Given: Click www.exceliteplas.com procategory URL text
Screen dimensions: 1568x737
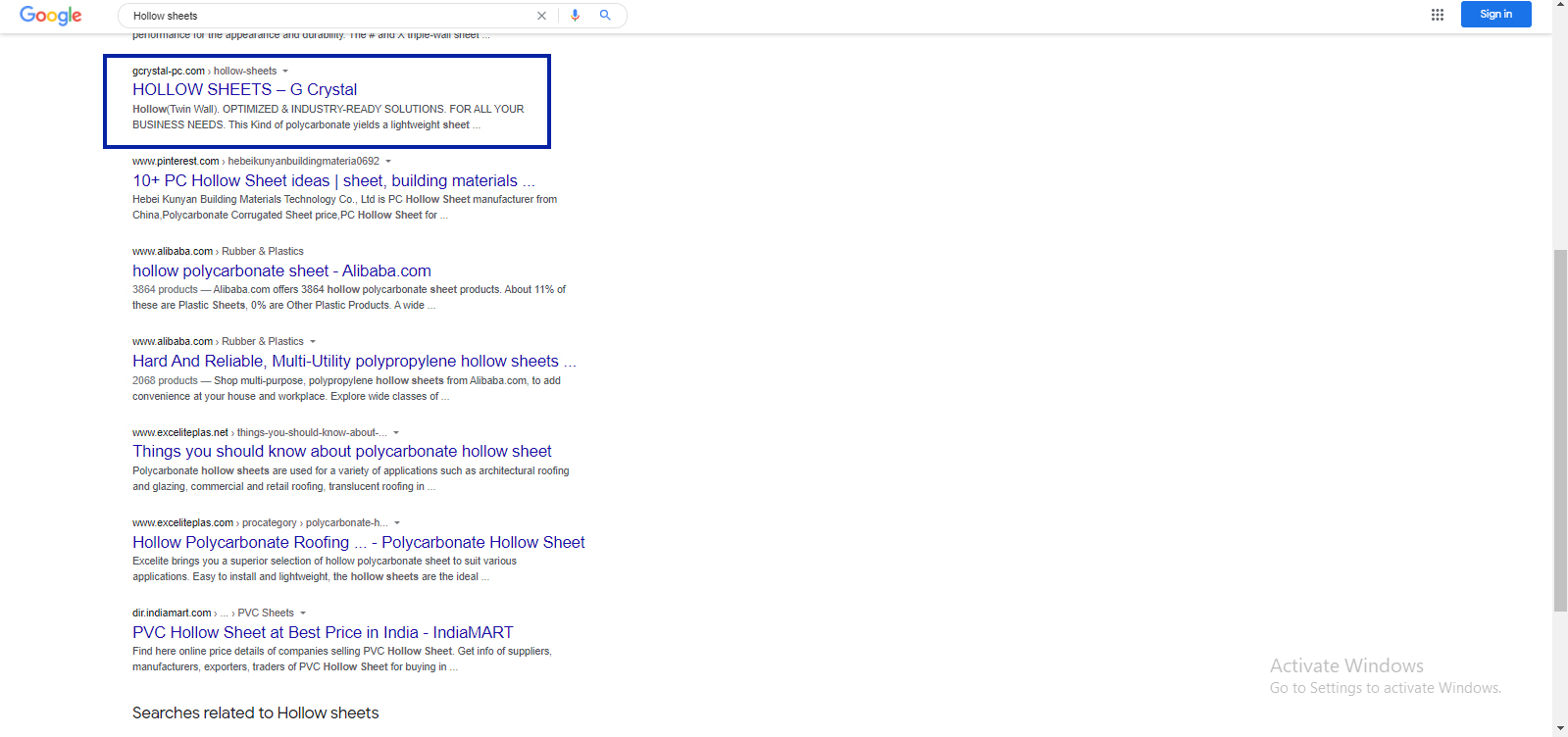Looking at the screenshot, I should [x=260, y=522].
